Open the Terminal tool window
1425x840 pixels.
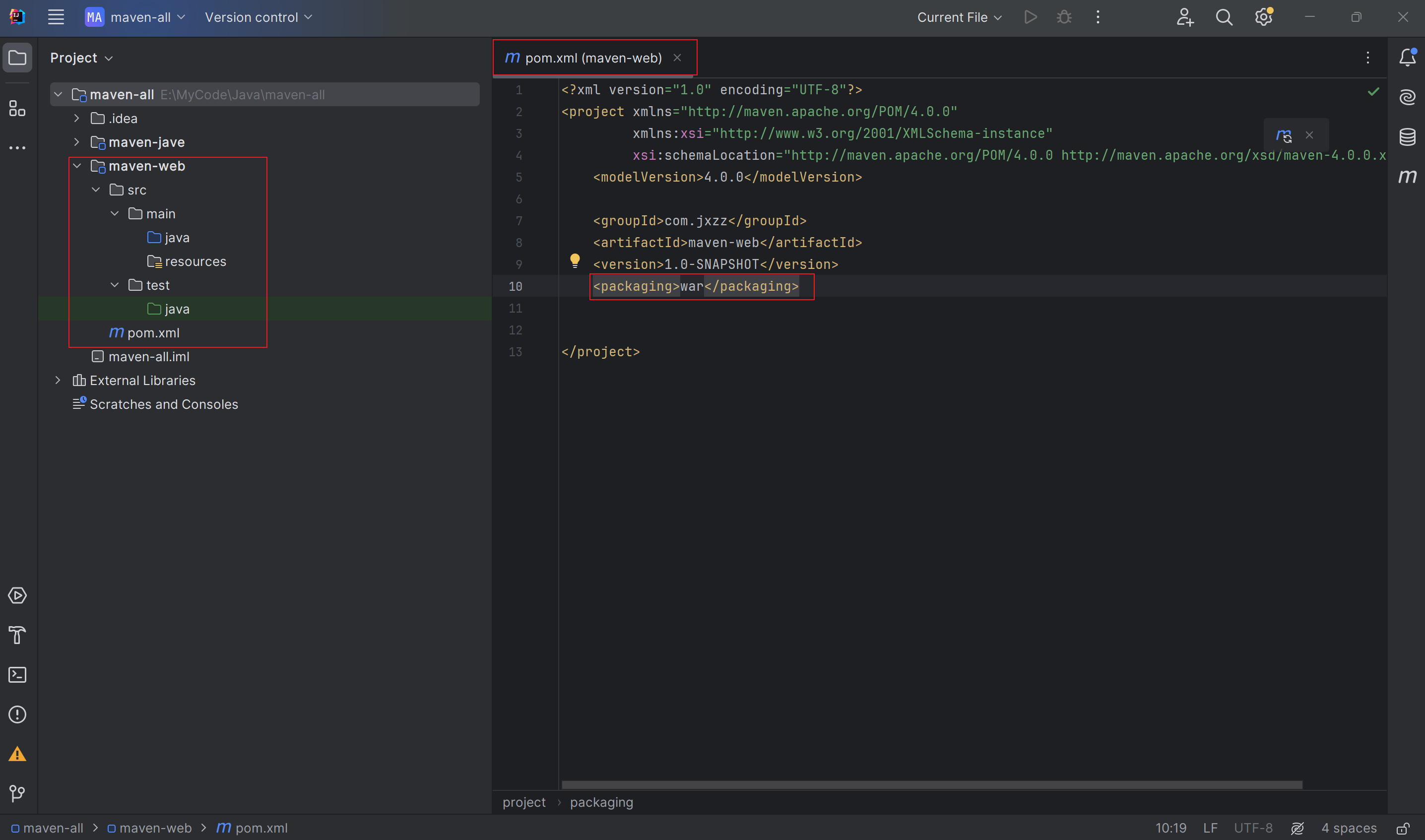click(x=17, y=674)
